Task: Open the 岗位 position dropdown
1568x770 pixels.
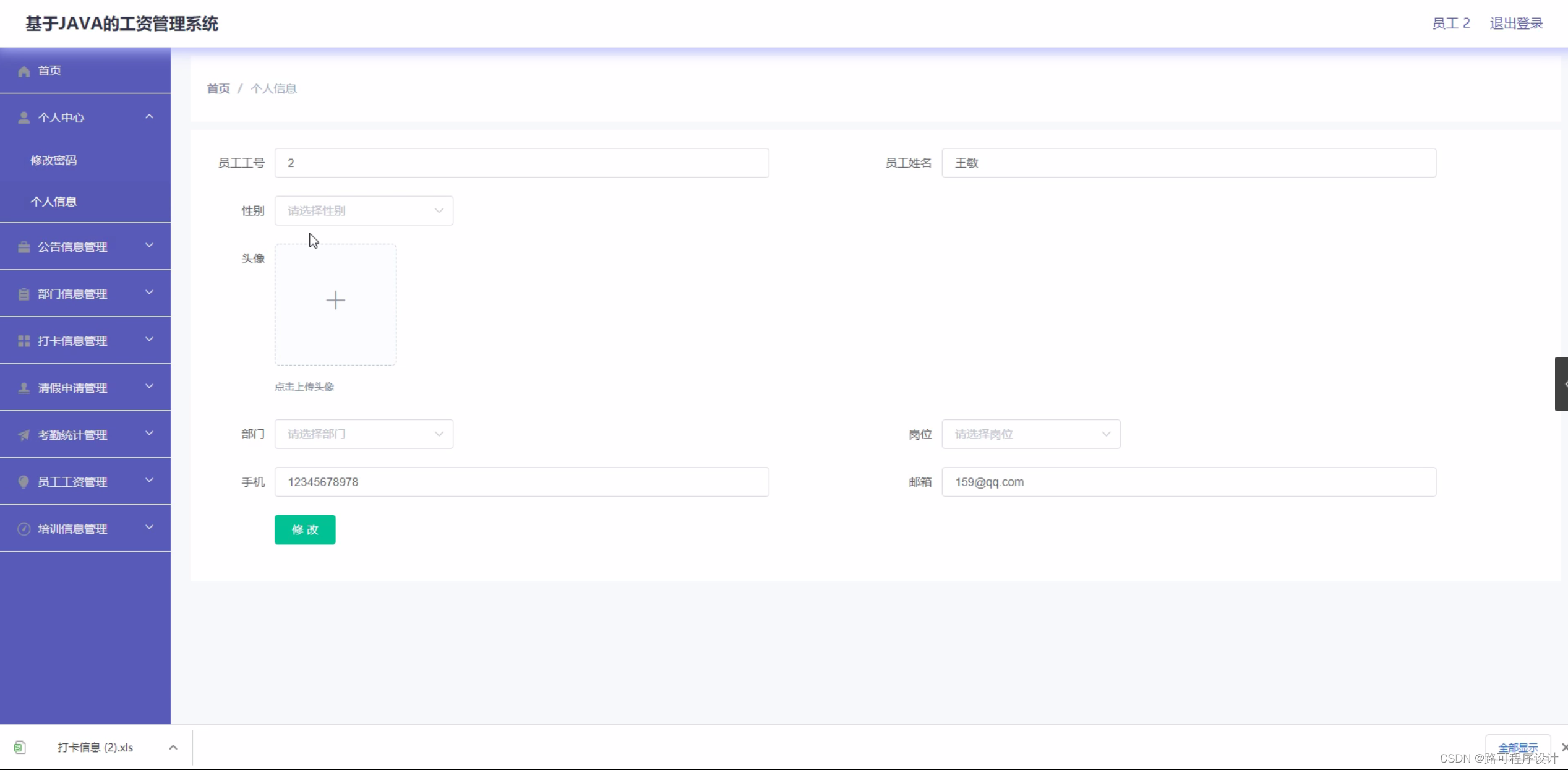Action: pyautogui.click(x=1030, y=434)
